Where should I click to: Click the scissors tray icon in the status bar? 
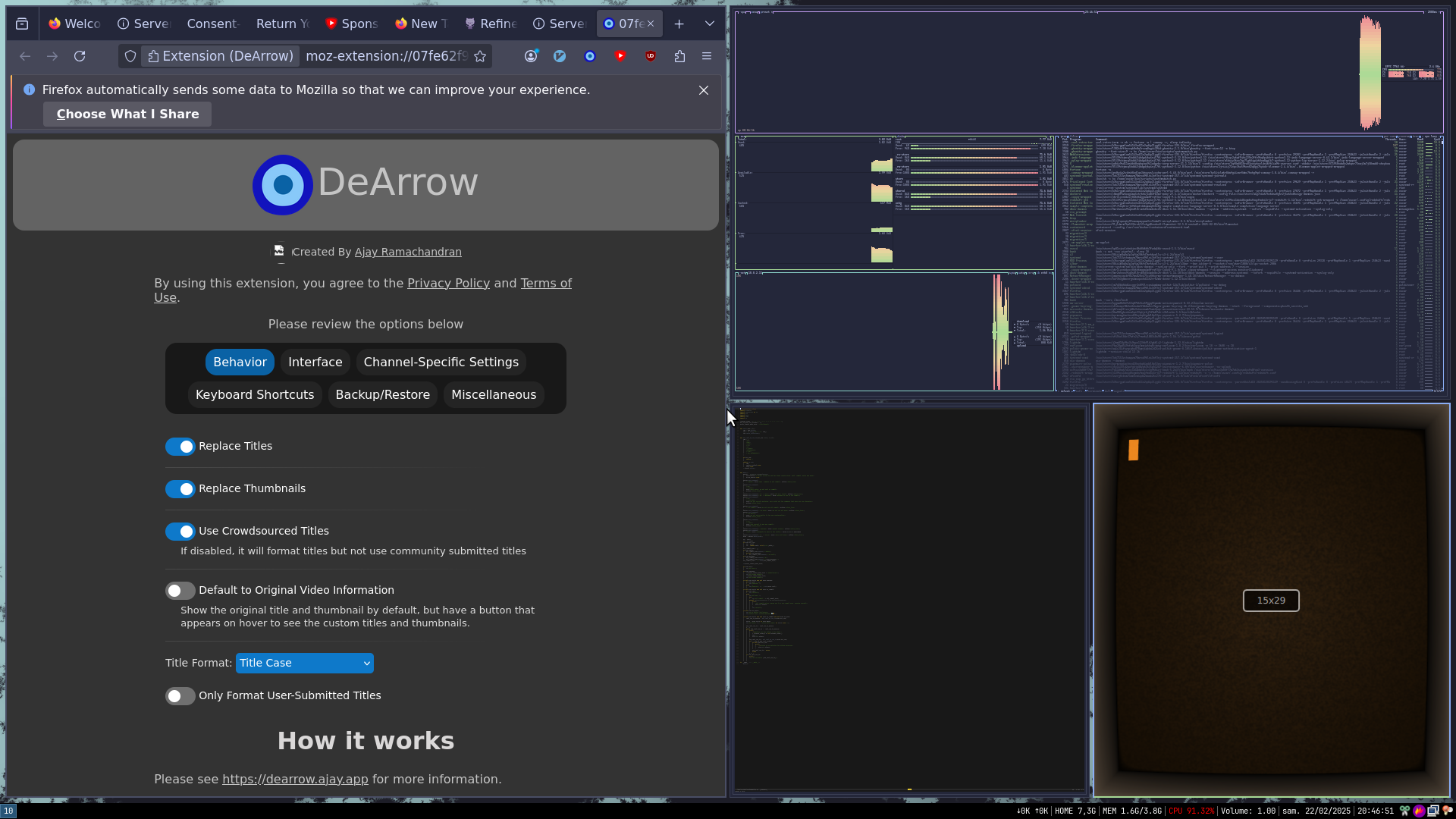point(1404,811)
